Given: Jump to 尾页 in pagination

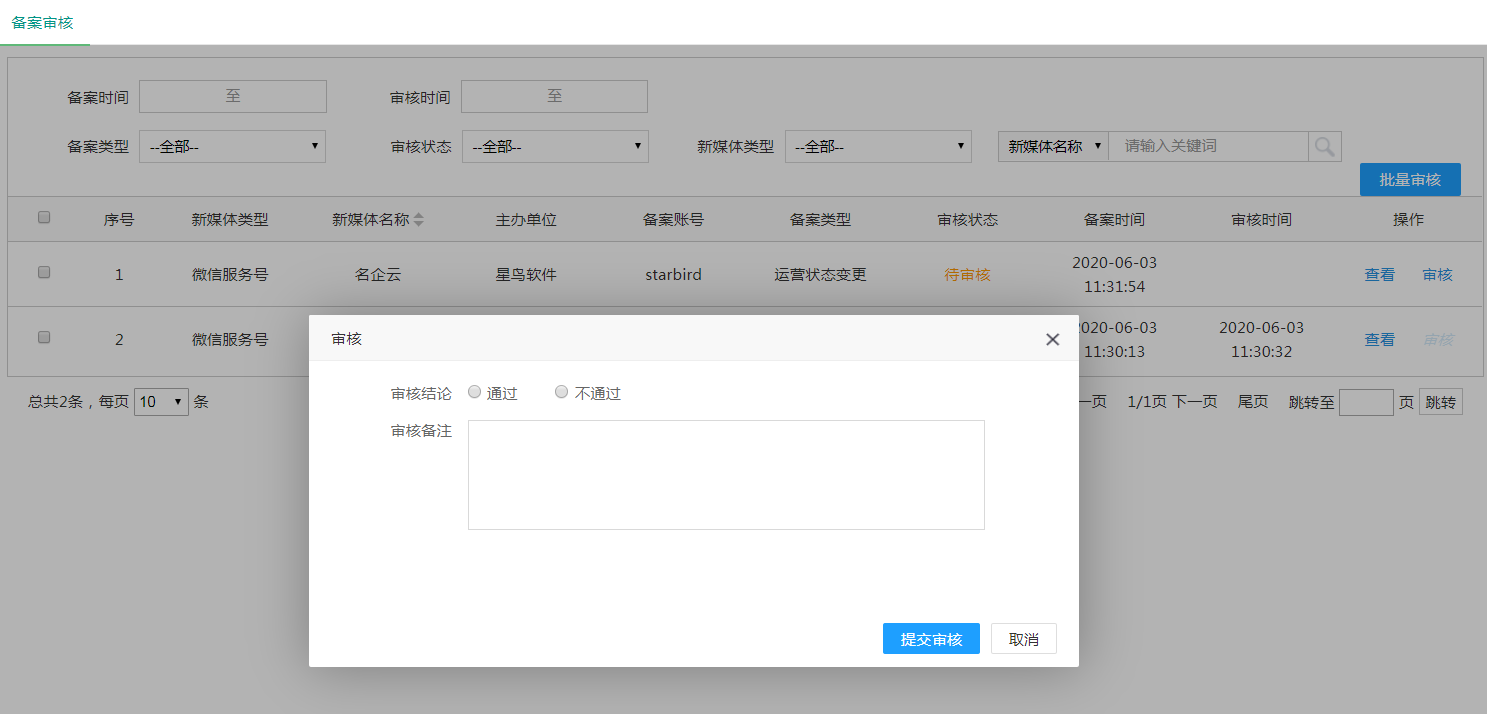Looking at the screenshot, I should click(x=1253, y=402).
